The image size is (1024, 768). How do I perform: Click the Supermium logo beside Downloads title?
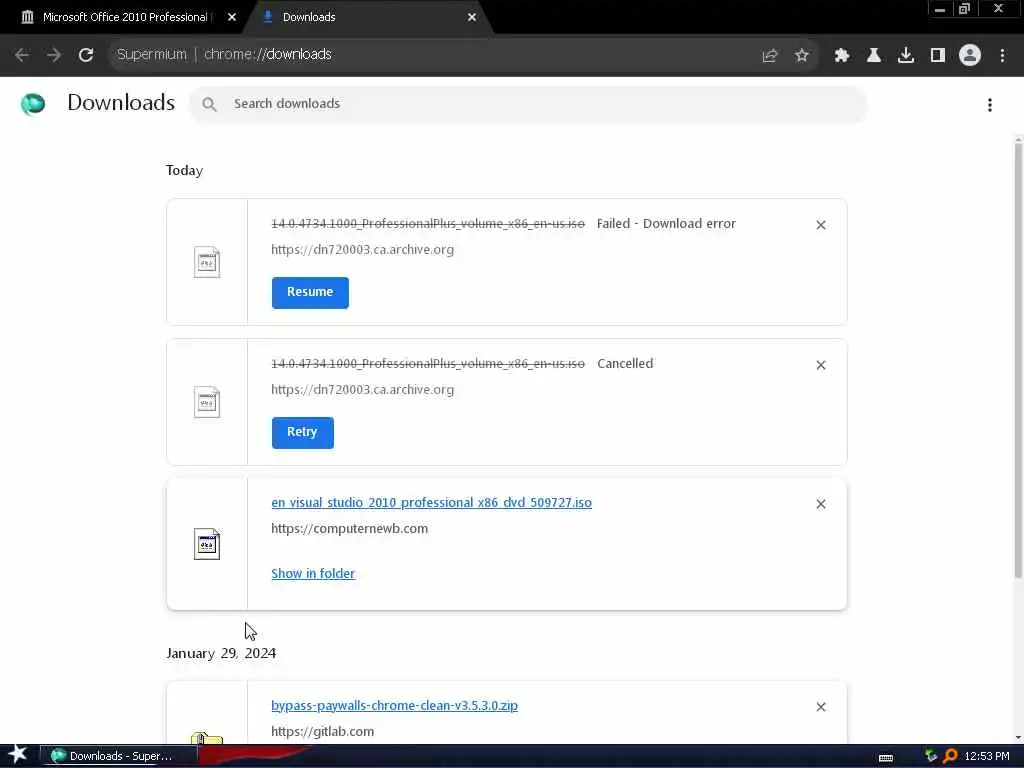coord(33,104)
